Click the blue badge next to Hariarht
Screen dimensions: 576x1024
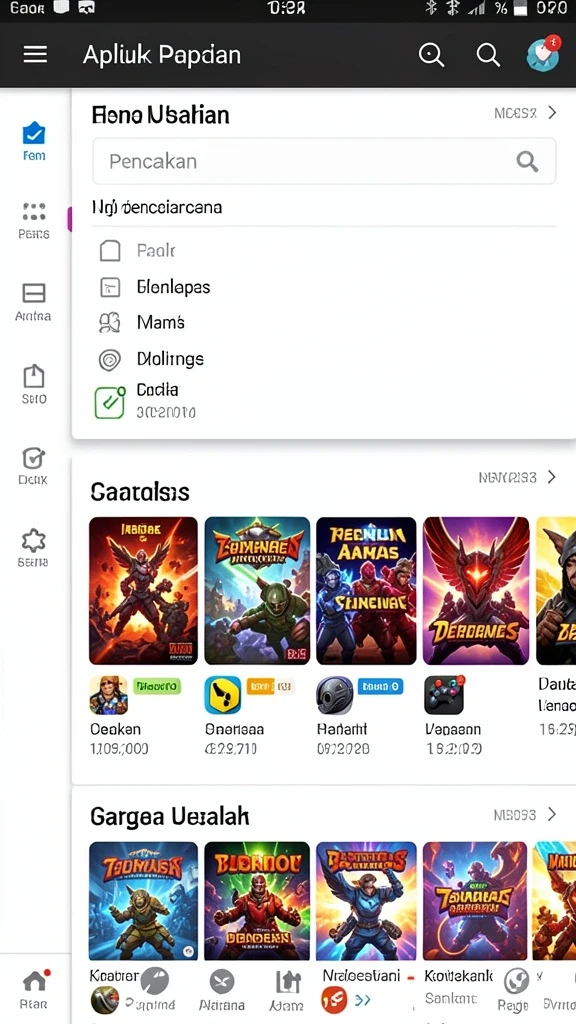click(x=380, y=686)
